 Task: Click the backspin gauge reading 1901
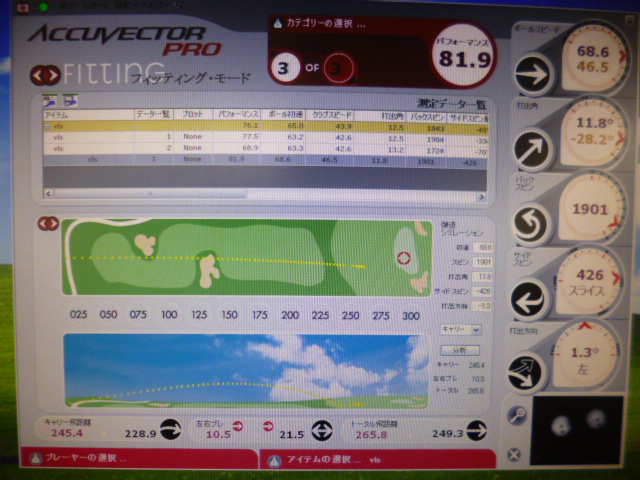tap(591, 209)
